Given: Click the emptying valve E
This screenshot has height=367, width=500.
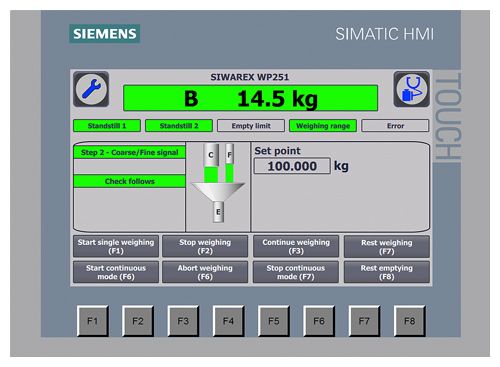Looking at the screenshot, I should [218, 212].
